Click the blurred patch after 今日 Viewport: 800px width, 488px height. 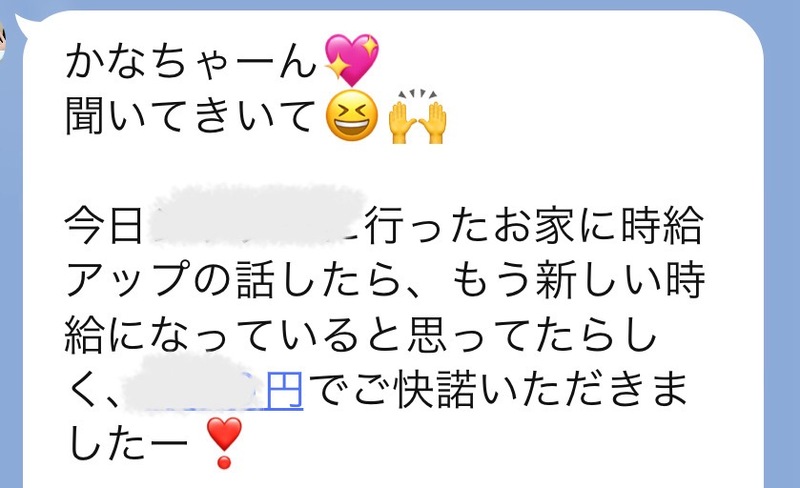tap(257, 216)
